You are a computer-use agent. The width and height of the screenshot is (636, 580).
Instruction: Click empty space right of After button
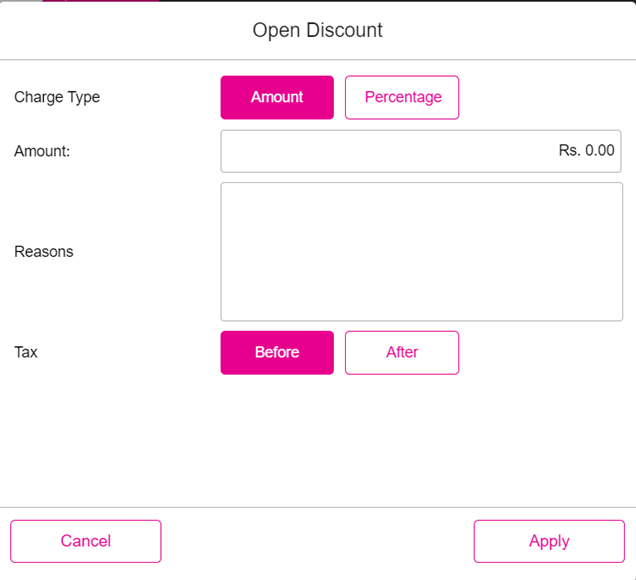coord(545,352)
